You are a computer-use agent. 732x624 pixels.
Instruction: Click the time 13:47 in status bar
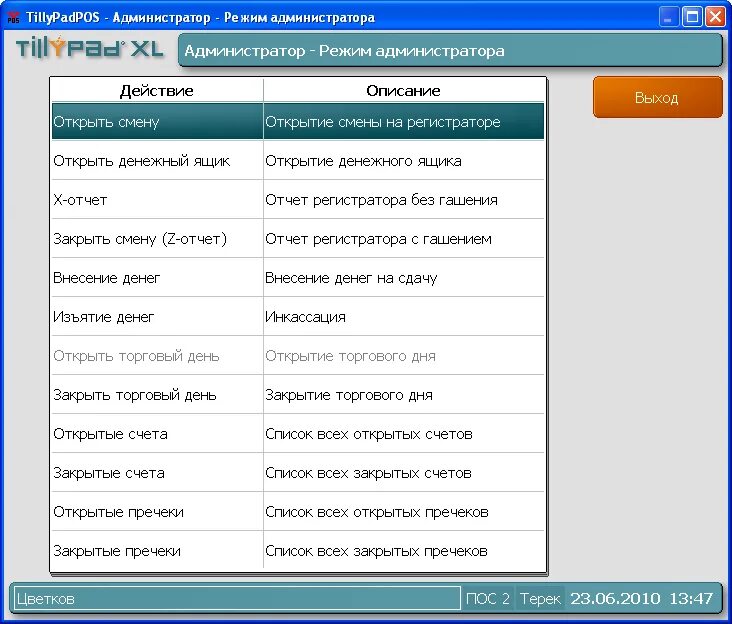tap(691, 598)
